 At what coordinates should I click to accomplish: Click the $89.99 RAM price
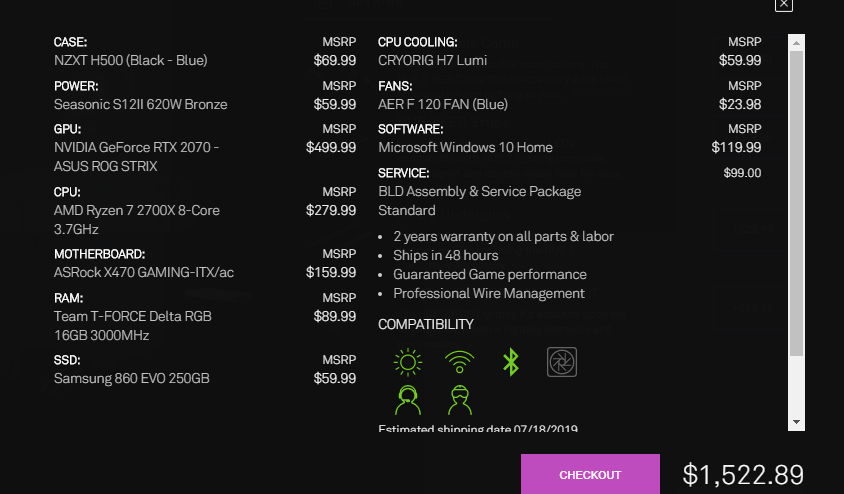[335, 316]
